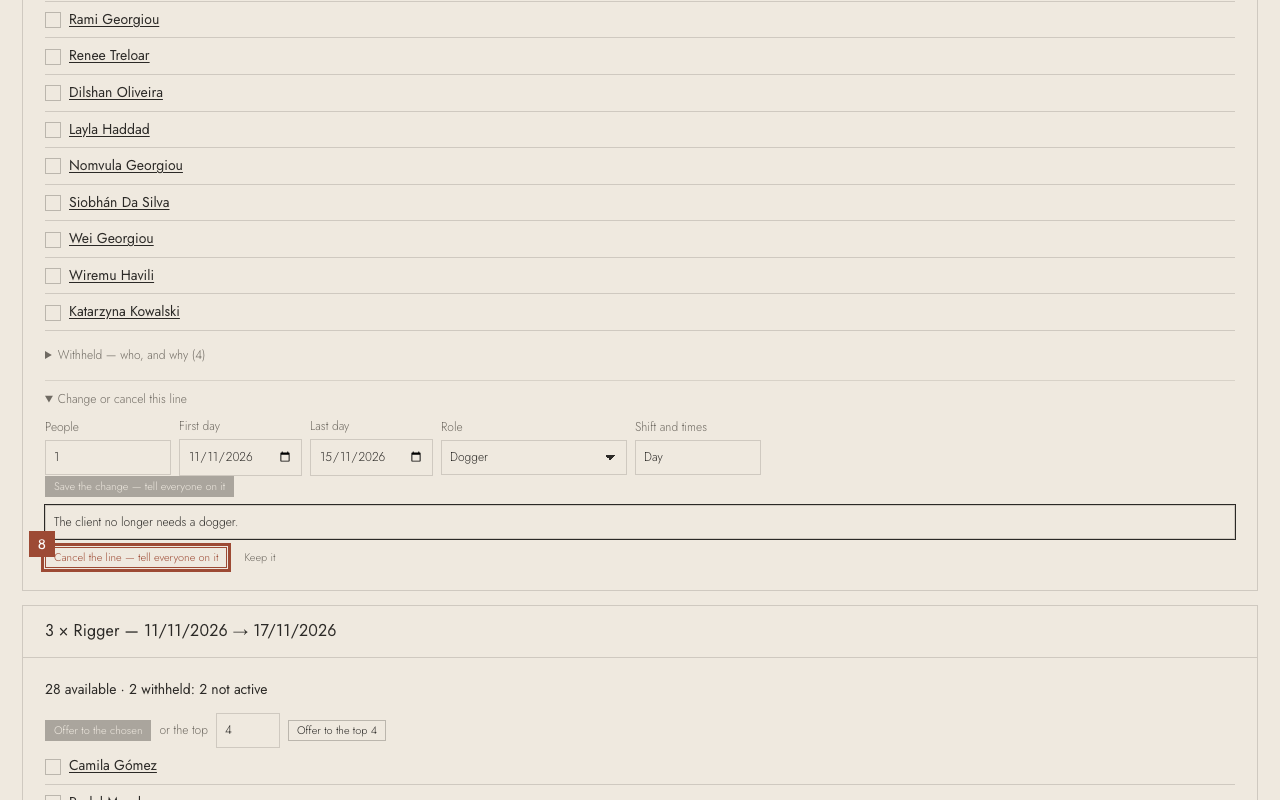Open the Katarzyna Kowalski link
Viewport: 1280px width, 800px height.
tap(124, 311)
